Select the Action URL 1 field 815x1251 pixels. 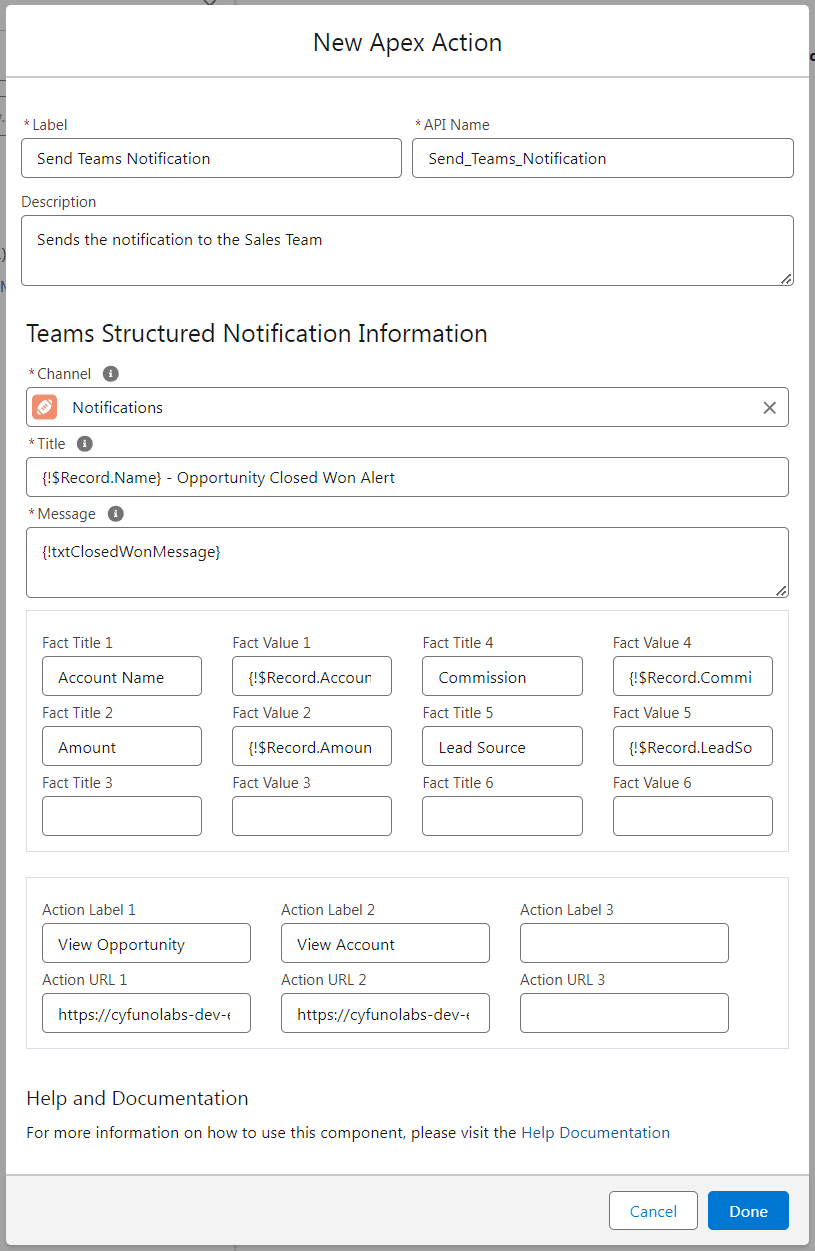pyautogui.click(x=146, y=1014)
